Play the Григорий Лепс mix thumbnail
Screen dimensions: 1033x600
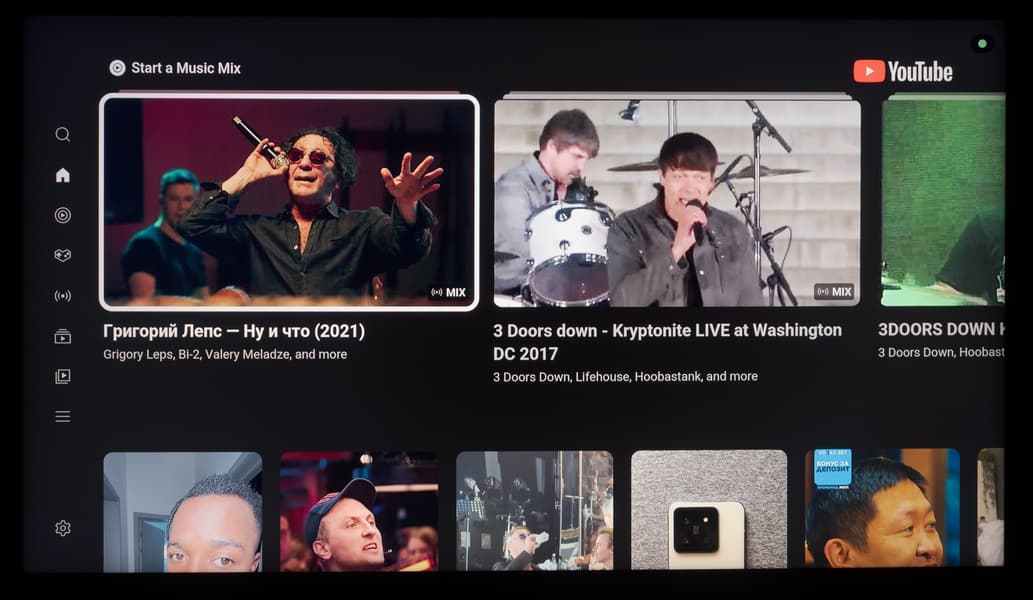click(289, 202)
